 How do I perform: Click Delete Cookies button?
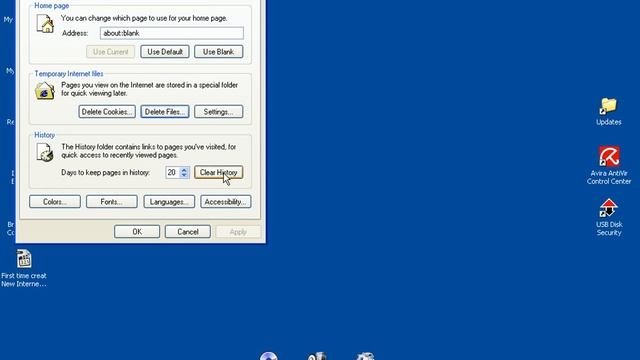click(107, 112)
